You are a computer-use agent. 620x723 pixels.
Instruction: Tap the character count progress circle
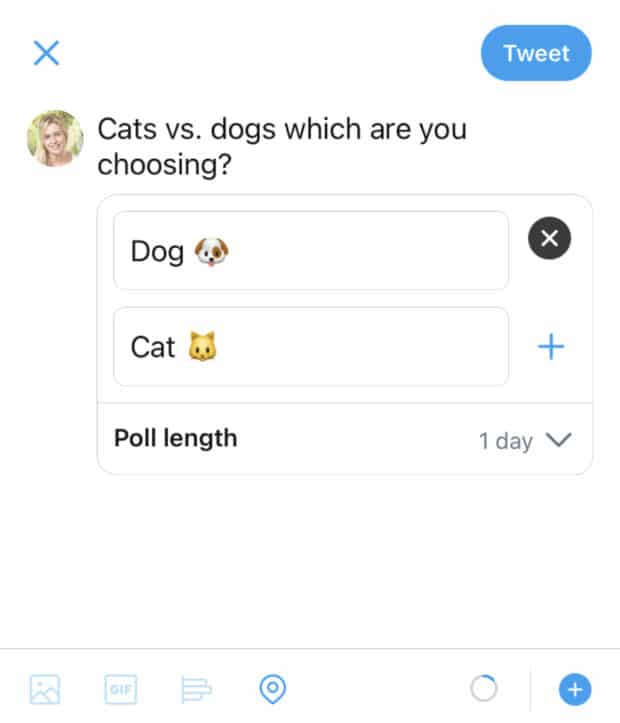click(x=483, y=689)
